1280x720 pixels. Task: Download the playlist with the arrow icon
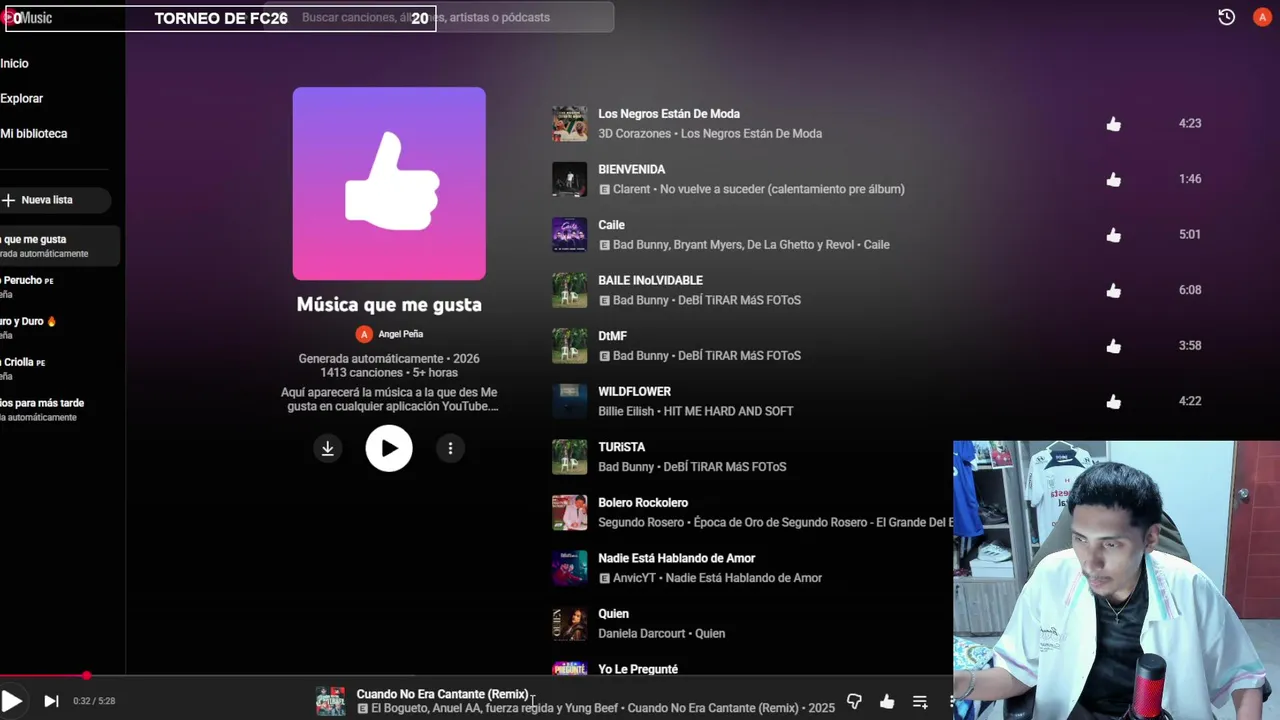click(327, 448)
